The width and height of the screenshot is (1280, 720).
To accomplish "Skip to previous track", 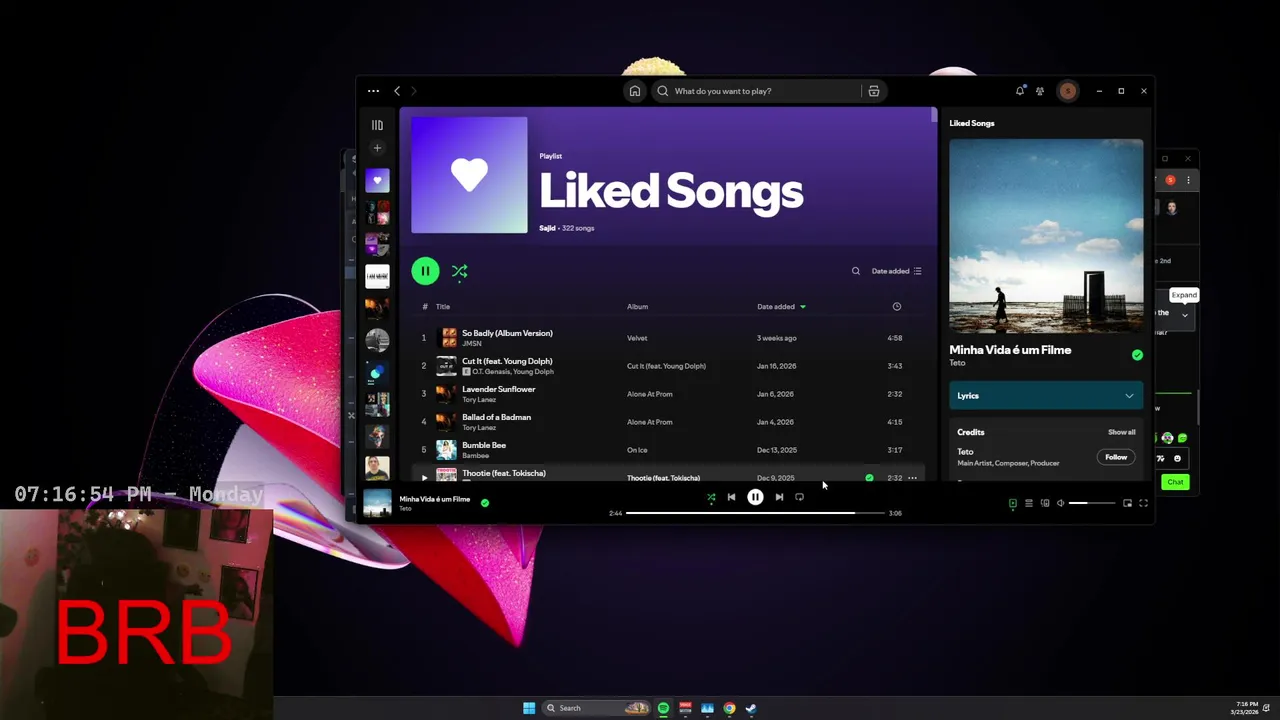I will point(731,497).
